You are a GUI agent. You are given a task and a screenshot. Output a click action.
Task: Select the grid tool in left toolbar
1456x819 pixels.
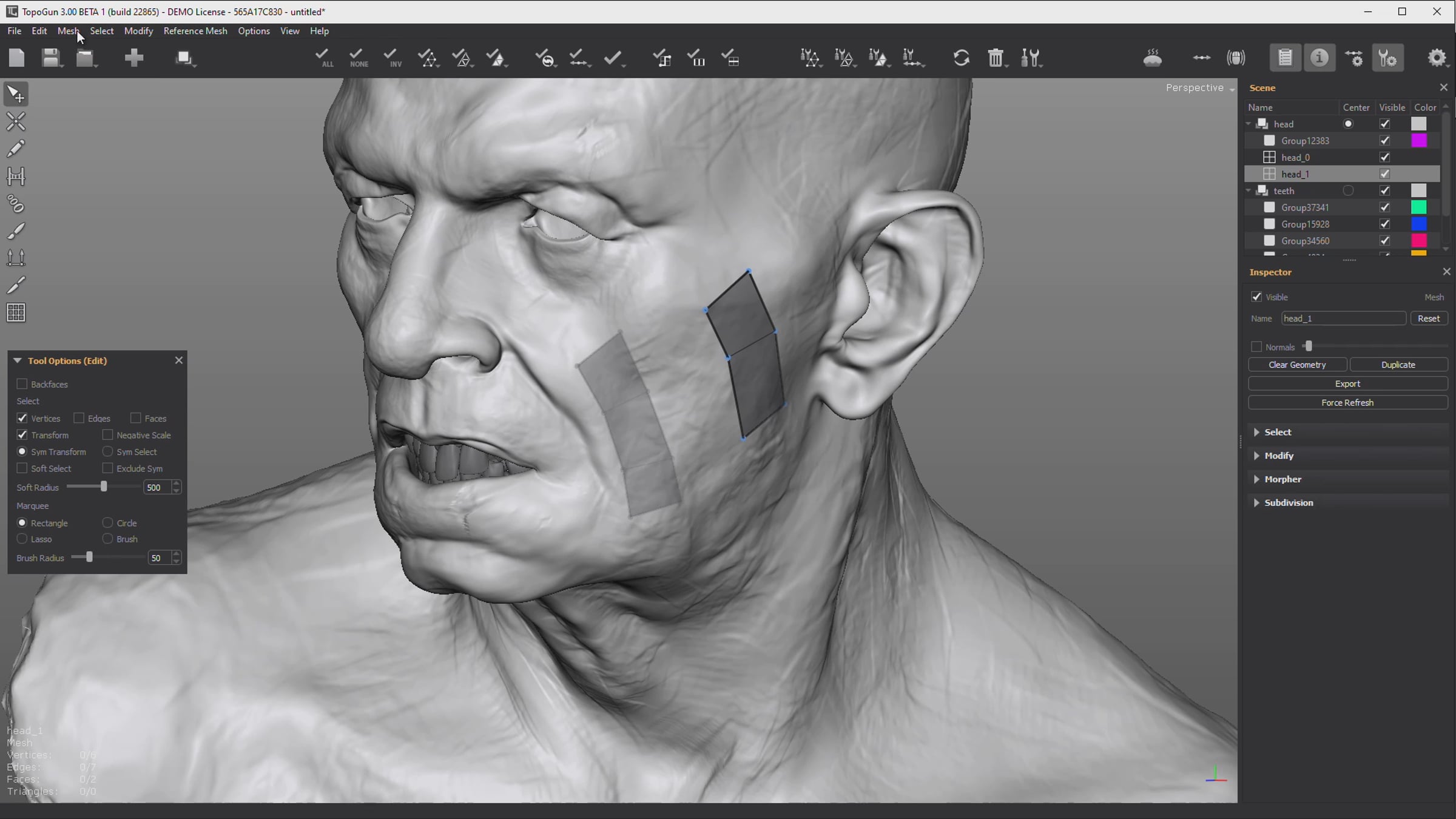16,313
